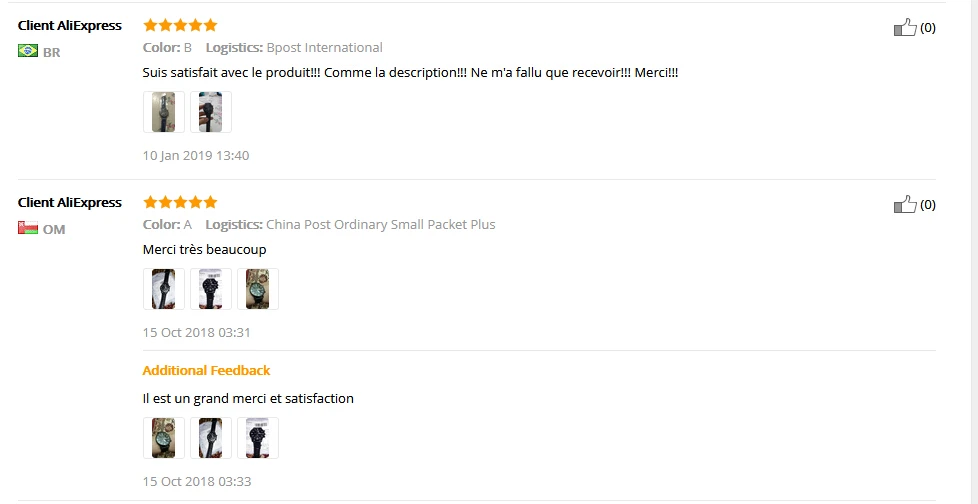978x504 pixels.
Task: Open first photo in the Brazil review
Action: [x=163, y=112]
